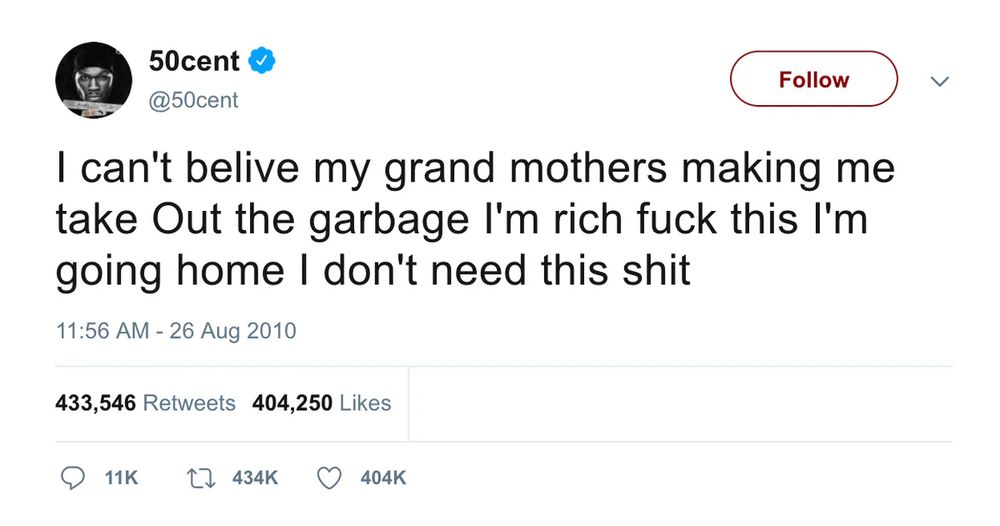Click the 433,546 retweets number
Screen dimensions: 1000x526
(x=95, y=403)
